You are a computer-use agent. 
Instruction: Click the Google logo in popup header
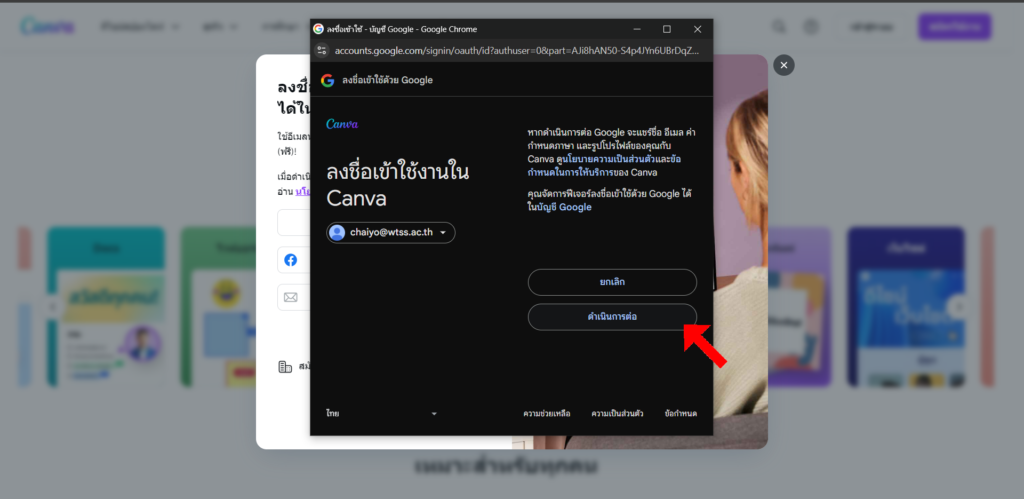(327, 80)
